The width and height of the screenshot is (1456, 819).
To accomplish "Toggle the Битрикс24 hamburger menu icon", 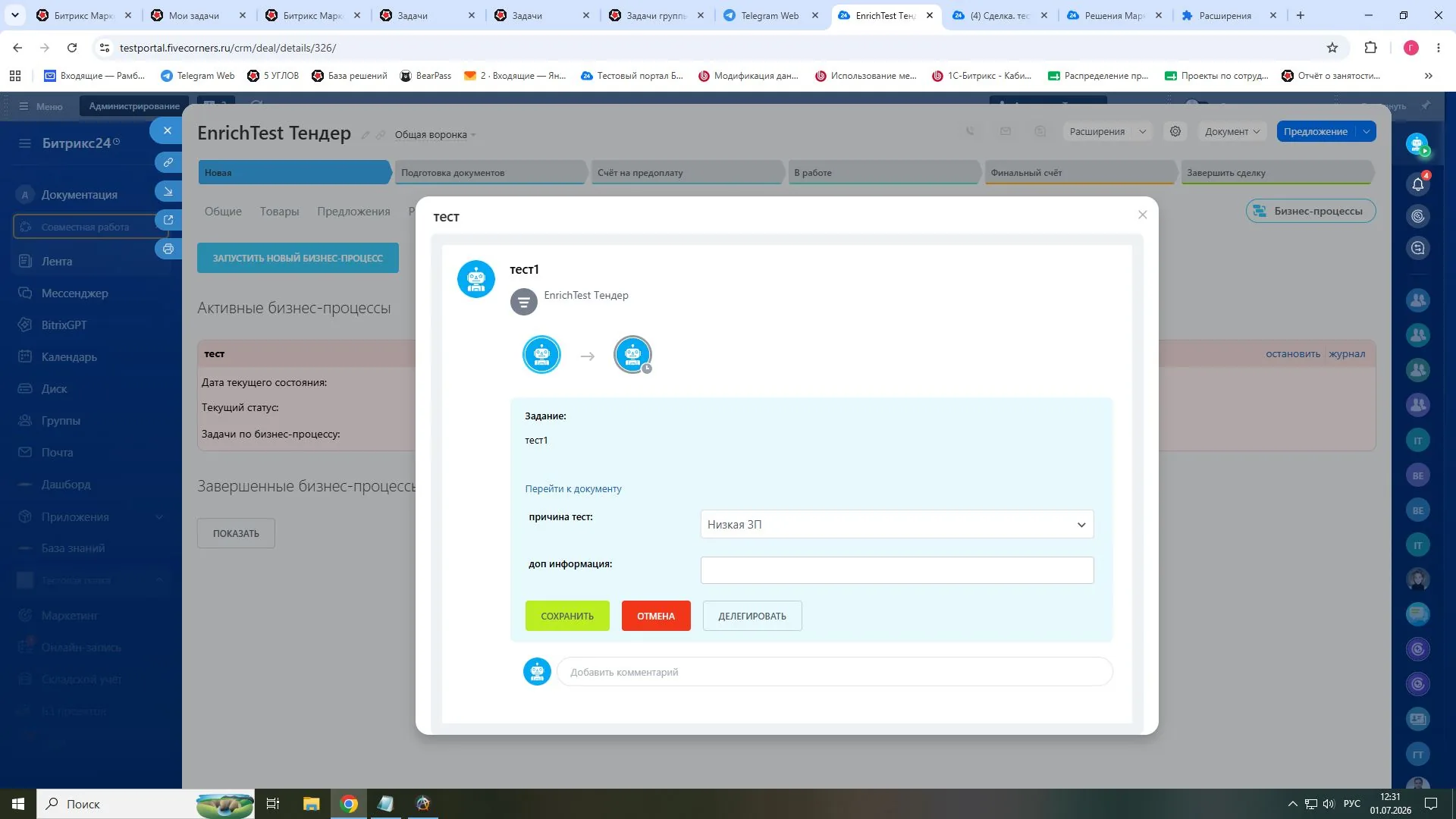I will pyautogui.click(x=25, y=143).
